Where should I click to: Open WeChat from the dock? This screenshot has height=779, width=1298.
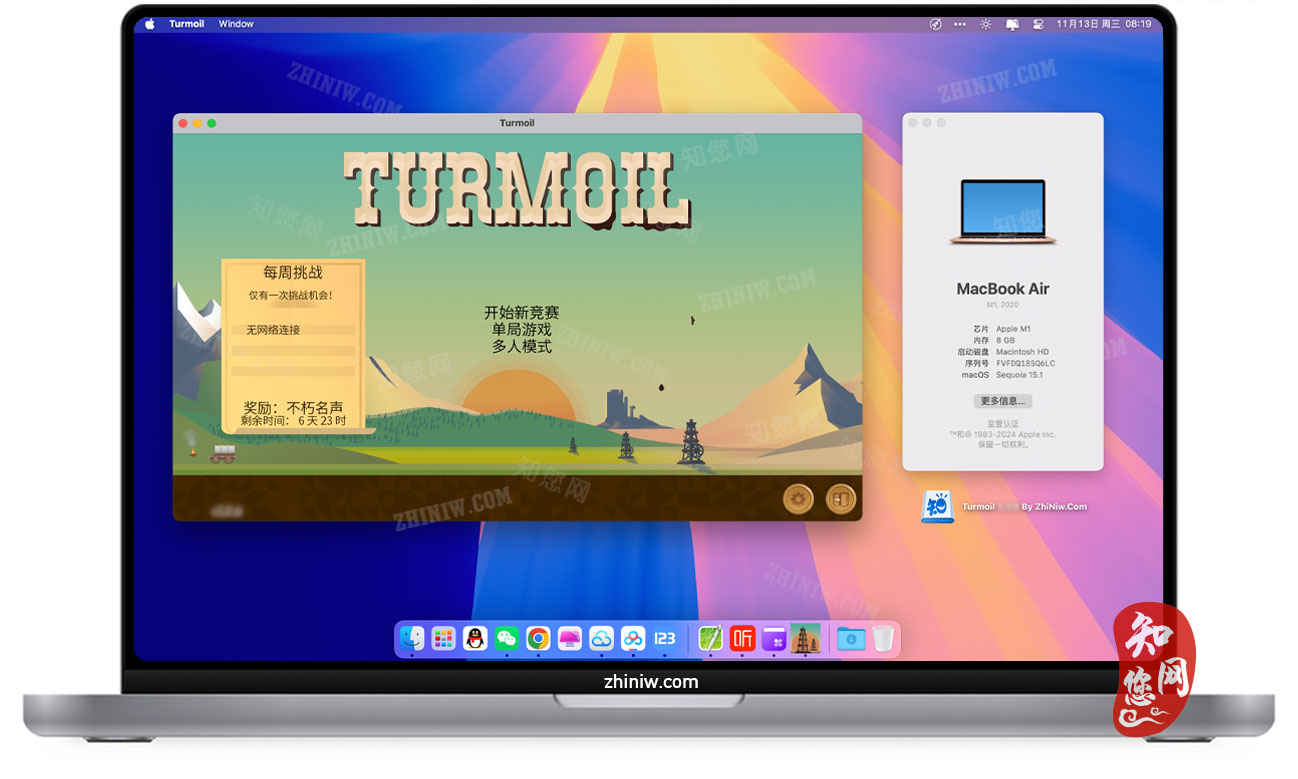(507, 638)
